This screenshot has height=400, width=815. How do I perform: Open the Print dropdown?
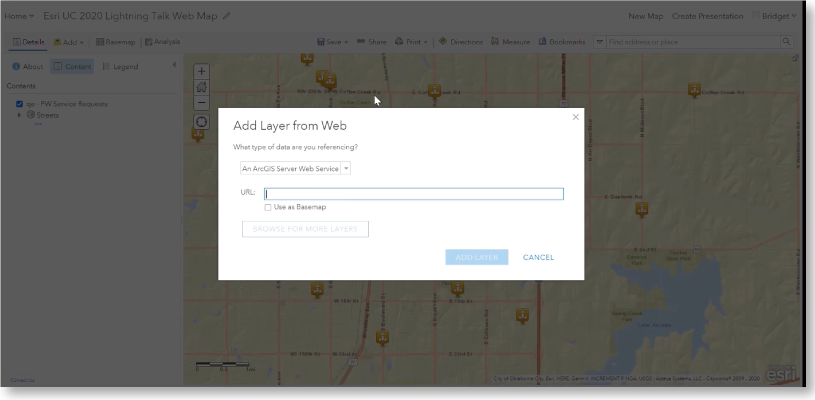click(411, 42)
